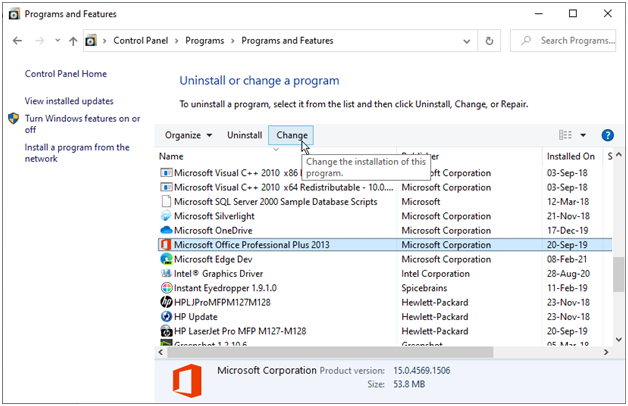Screen dimensions: 628x406
Task: Click the HP Update icon
Action: click(166, 317)
